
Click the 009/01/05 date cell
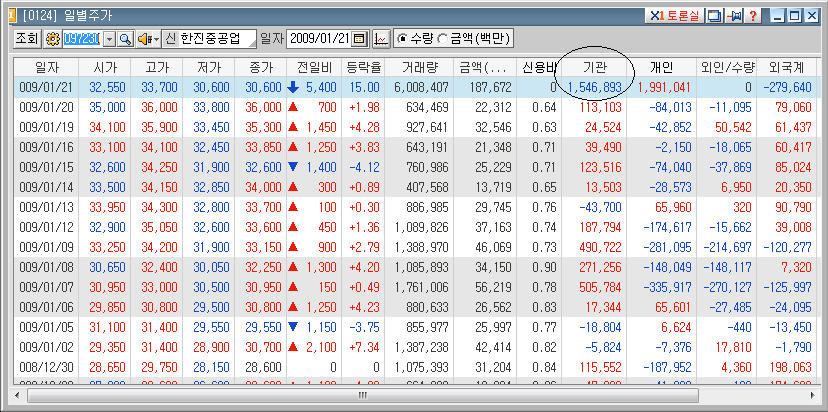pyautogui.click(x=46, y=327)
